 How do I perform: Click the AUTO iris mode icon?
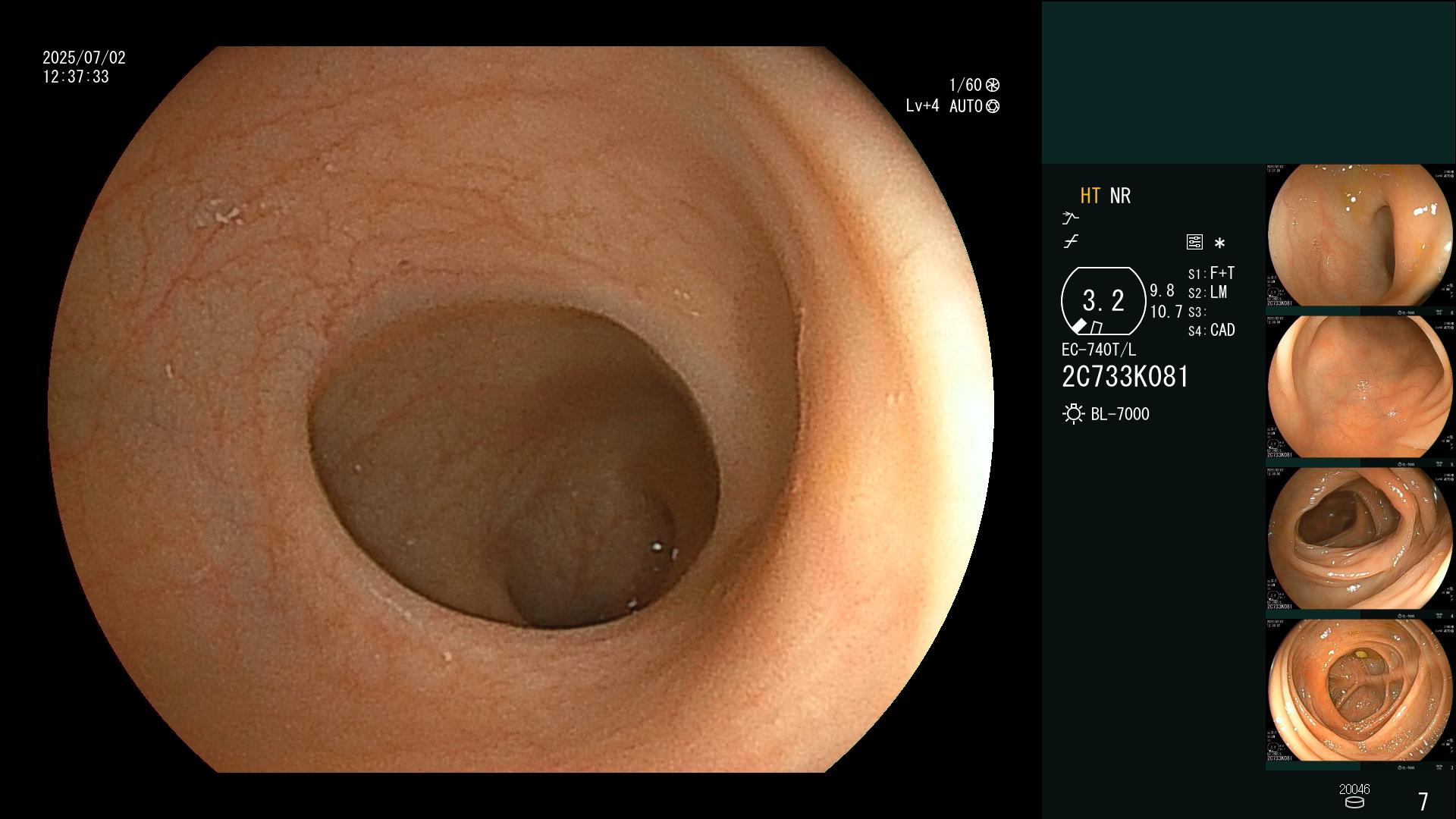pyautogui.click(x=992, y=107)
